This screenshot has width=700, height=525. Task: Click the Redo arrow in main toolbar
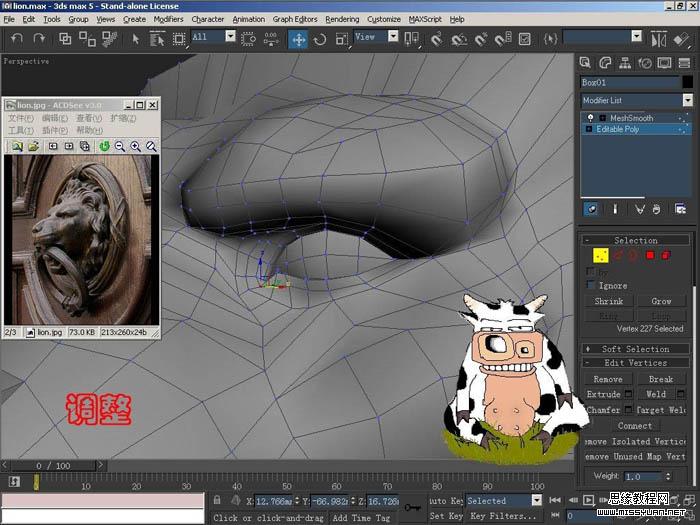pyautogui.click(x=39, y=39)
